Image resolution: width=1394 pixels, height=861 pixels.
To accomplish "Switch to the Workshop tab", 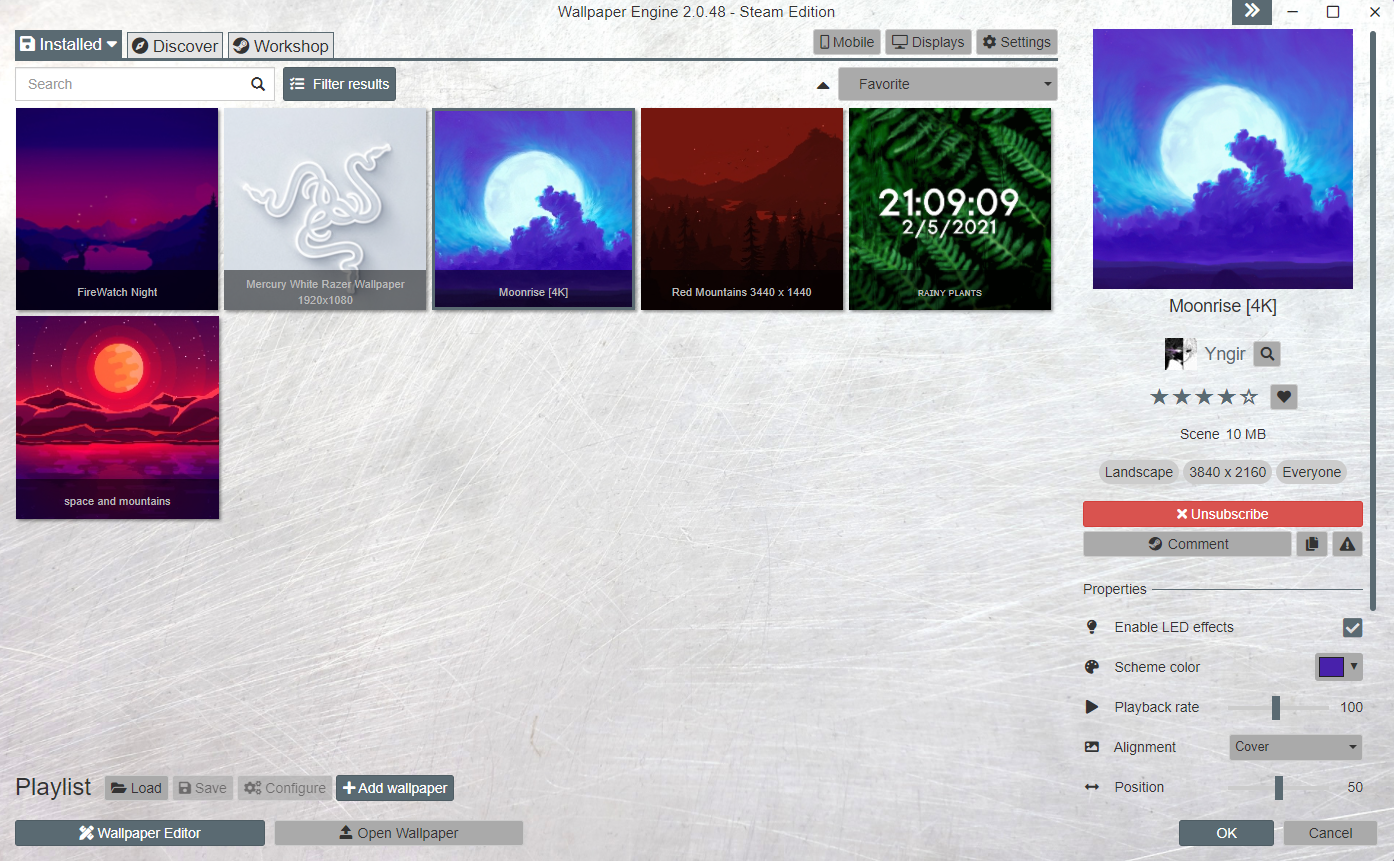I will 280,46.
